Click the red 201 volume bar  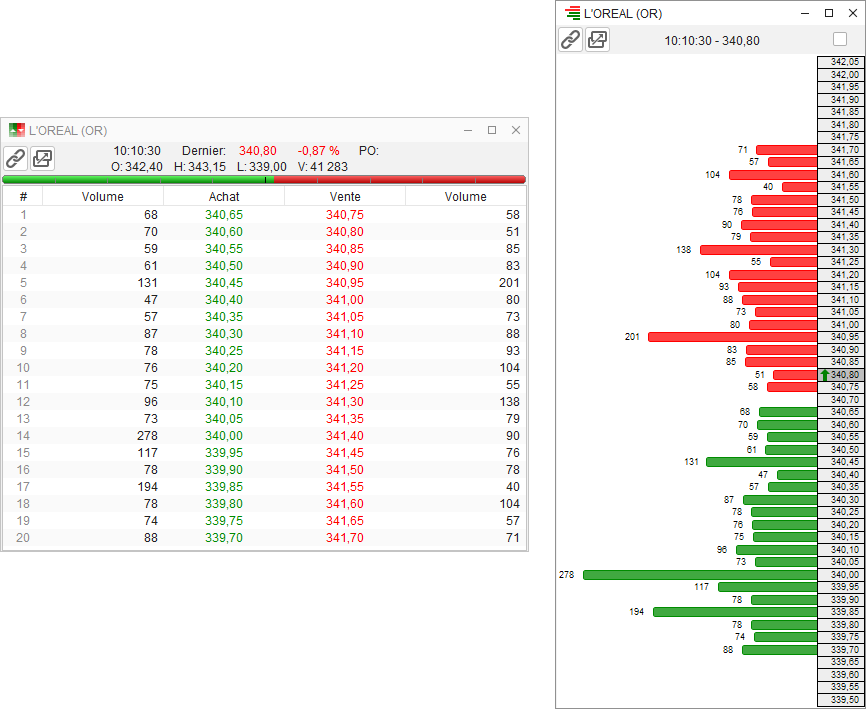coord(733,337)
